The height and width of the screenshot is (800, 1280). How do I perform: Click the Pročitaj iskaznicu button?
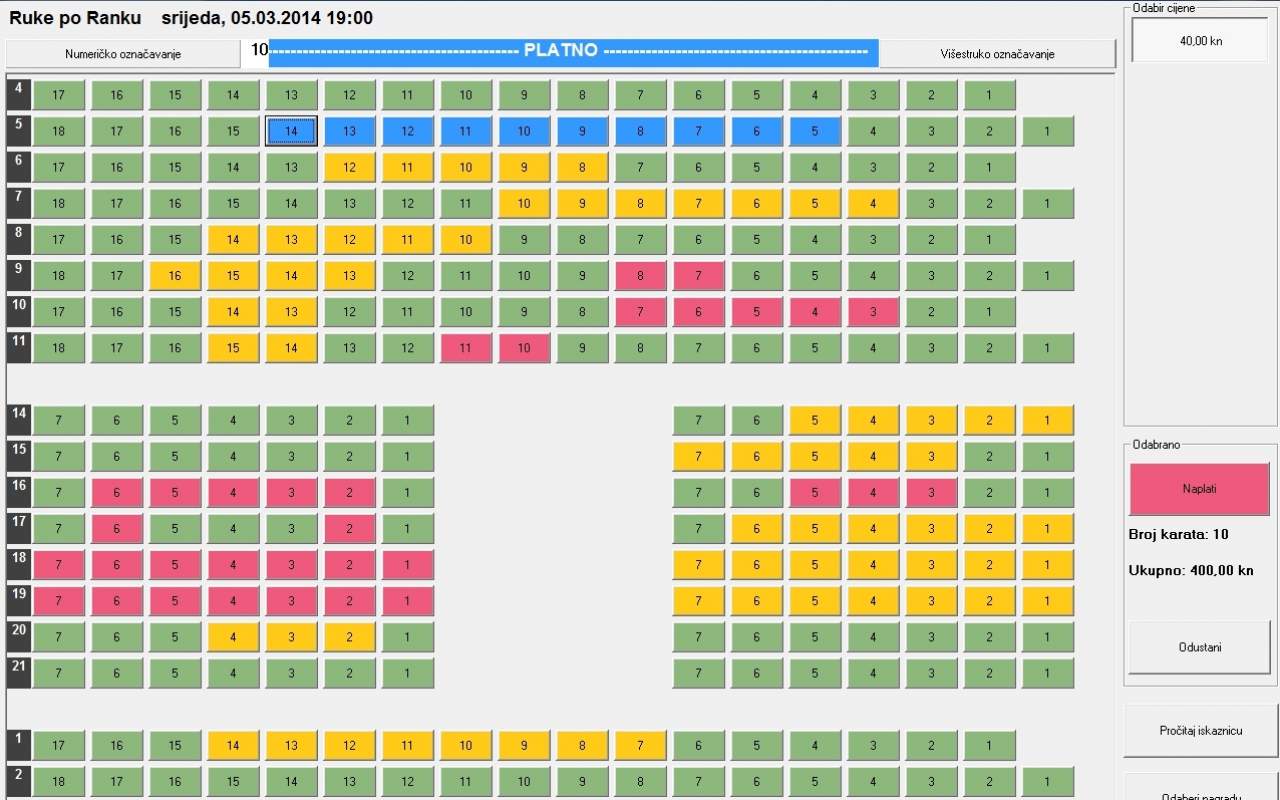[x=1200, y=731]
